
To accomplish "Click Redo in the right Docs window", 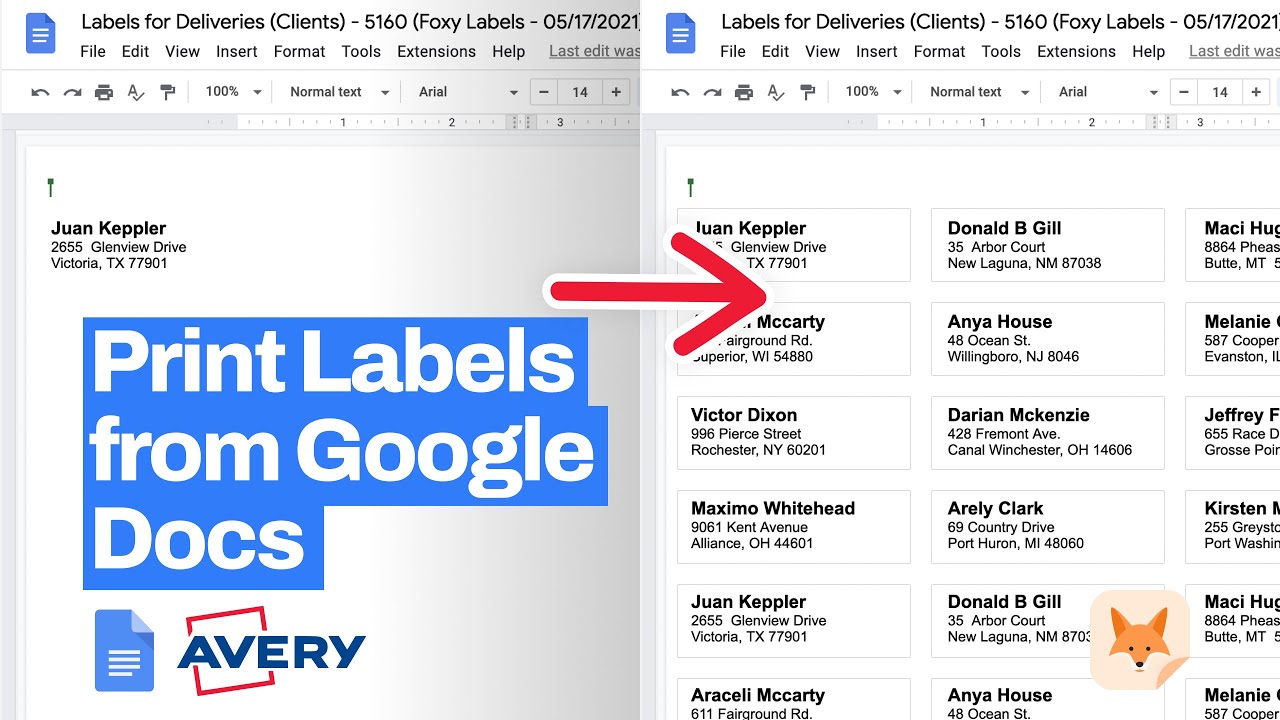I will [712, 92].
